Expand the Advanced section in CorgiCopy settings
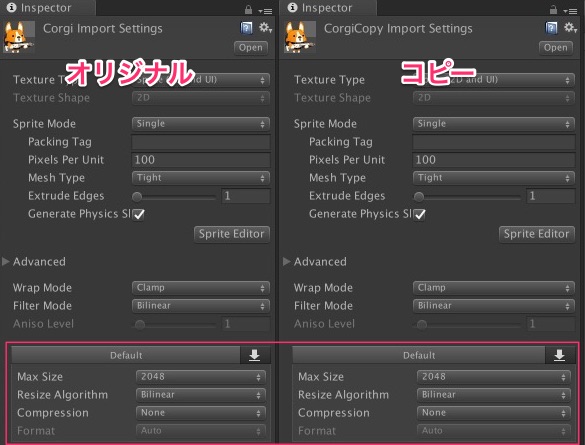Viewport: 585px width, 445px height. point(287,261)
